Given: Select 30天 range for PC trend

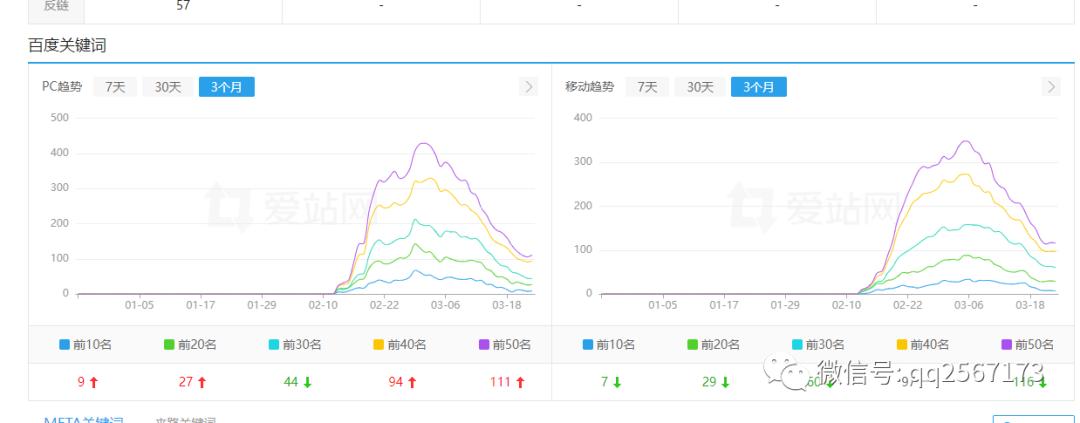Looking at the screenshot, I should [167, 87].
